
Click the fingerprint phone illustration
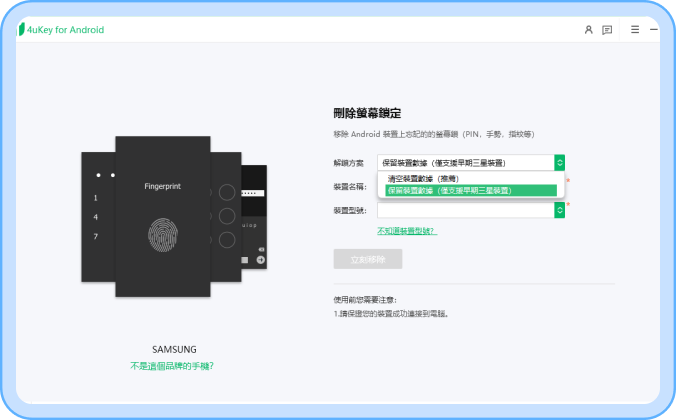tap(163, 216)
